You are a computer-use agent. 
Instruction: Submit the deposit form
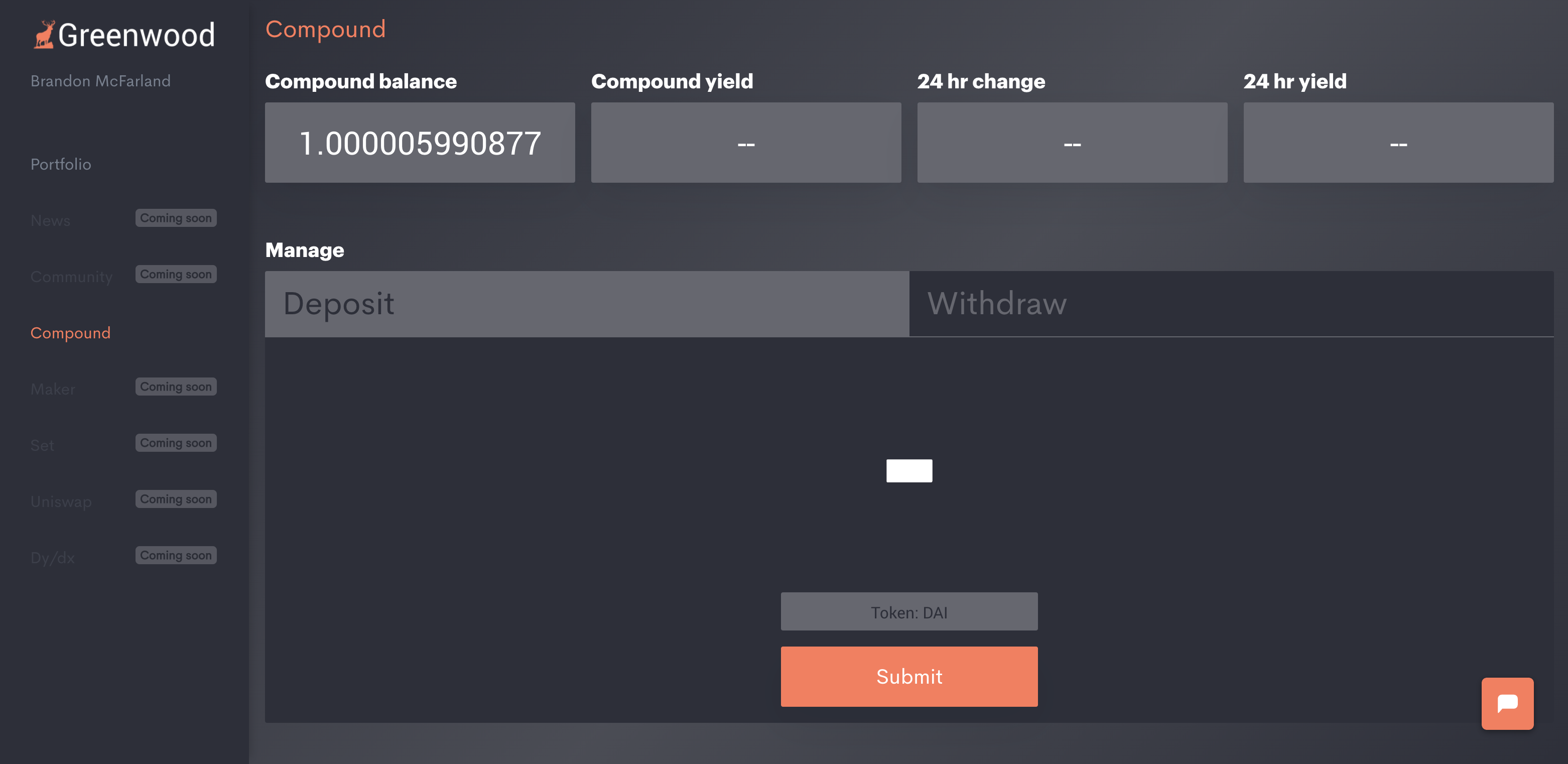click(x=909, y=676)
